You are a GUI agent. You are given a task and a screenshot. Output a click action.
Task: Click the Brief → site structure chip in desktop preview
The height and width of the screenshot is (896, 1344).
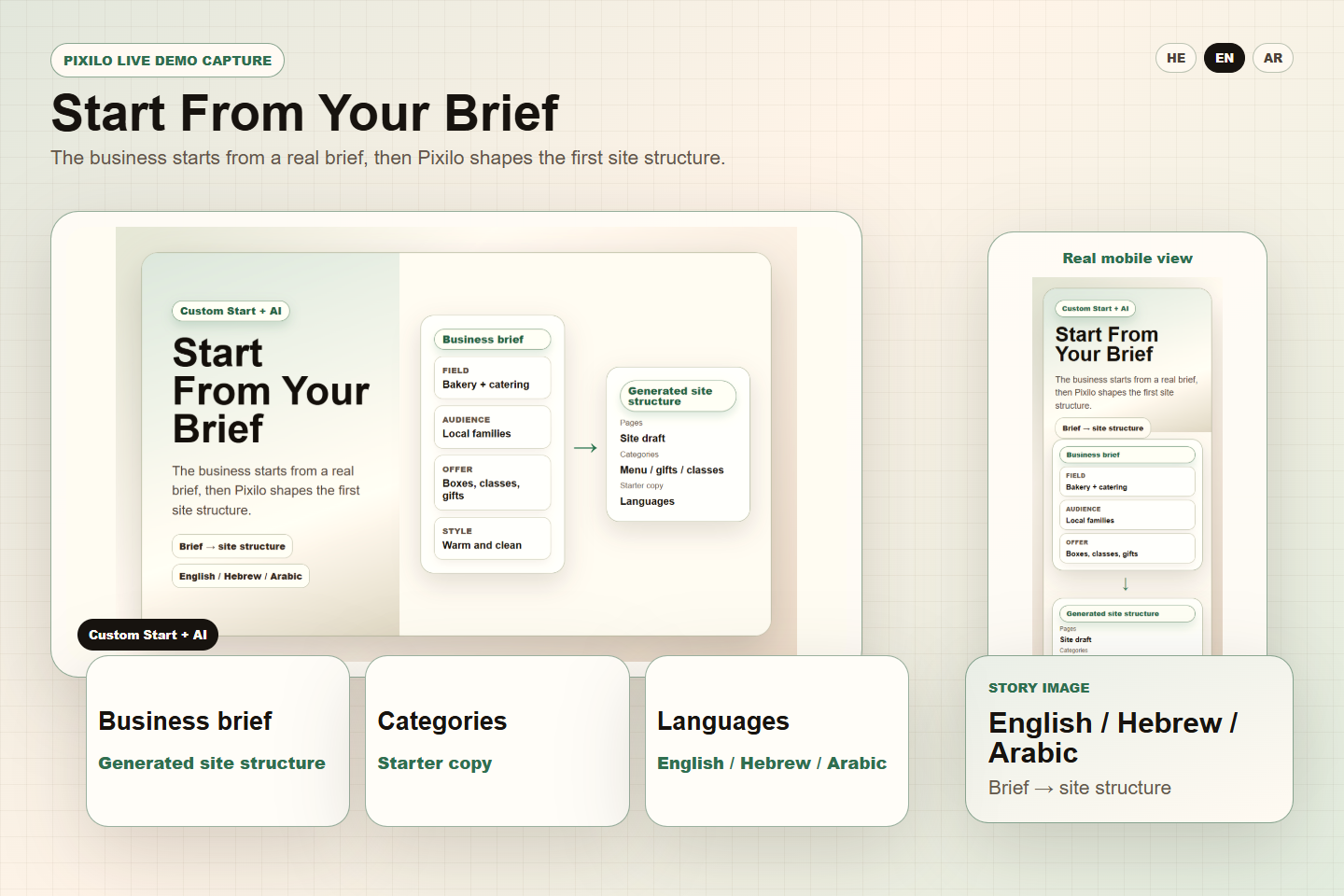tap(232, 546)
